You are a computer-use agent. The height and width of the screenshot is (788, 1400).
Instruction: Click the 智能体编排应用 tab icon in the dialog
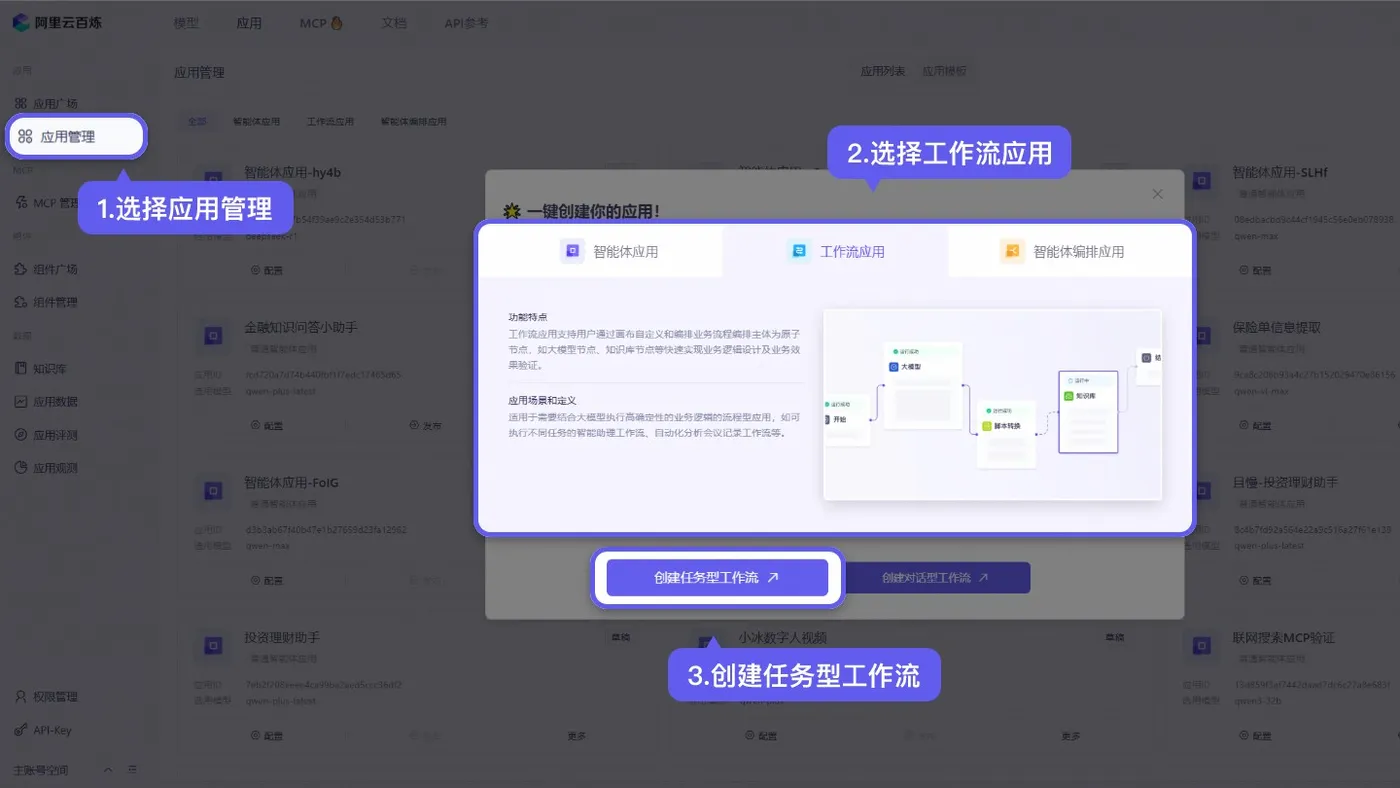click(1012, 252)
